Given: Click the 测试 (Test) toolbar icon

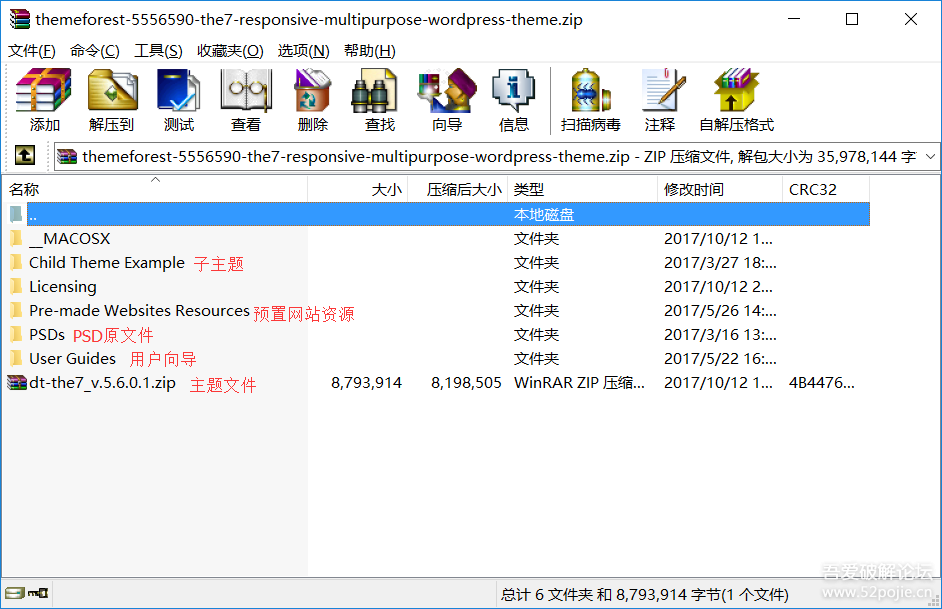Looking at the screenshot, I should click(x=178, y=90).
